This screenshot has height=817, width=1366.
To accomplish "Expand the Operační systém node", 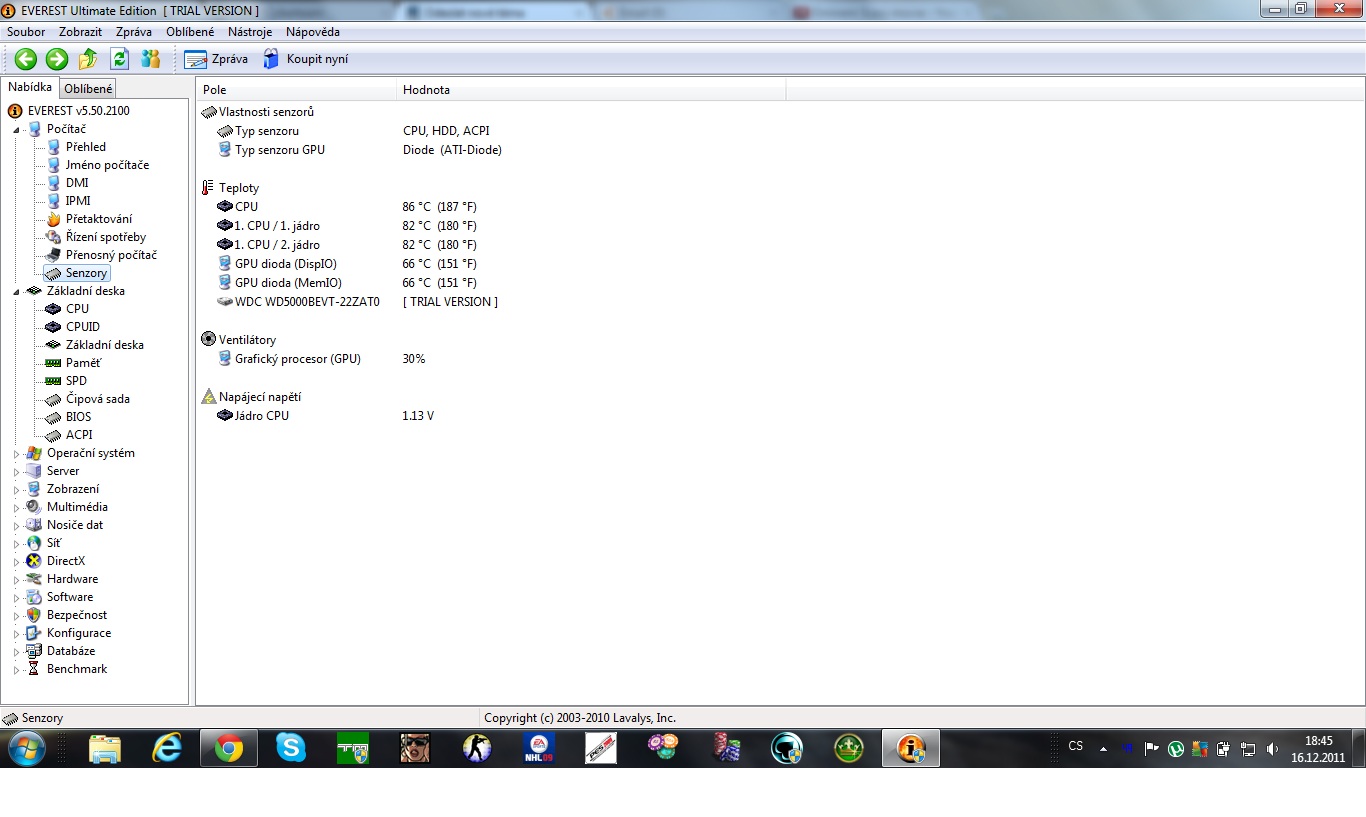I will 16,453.
